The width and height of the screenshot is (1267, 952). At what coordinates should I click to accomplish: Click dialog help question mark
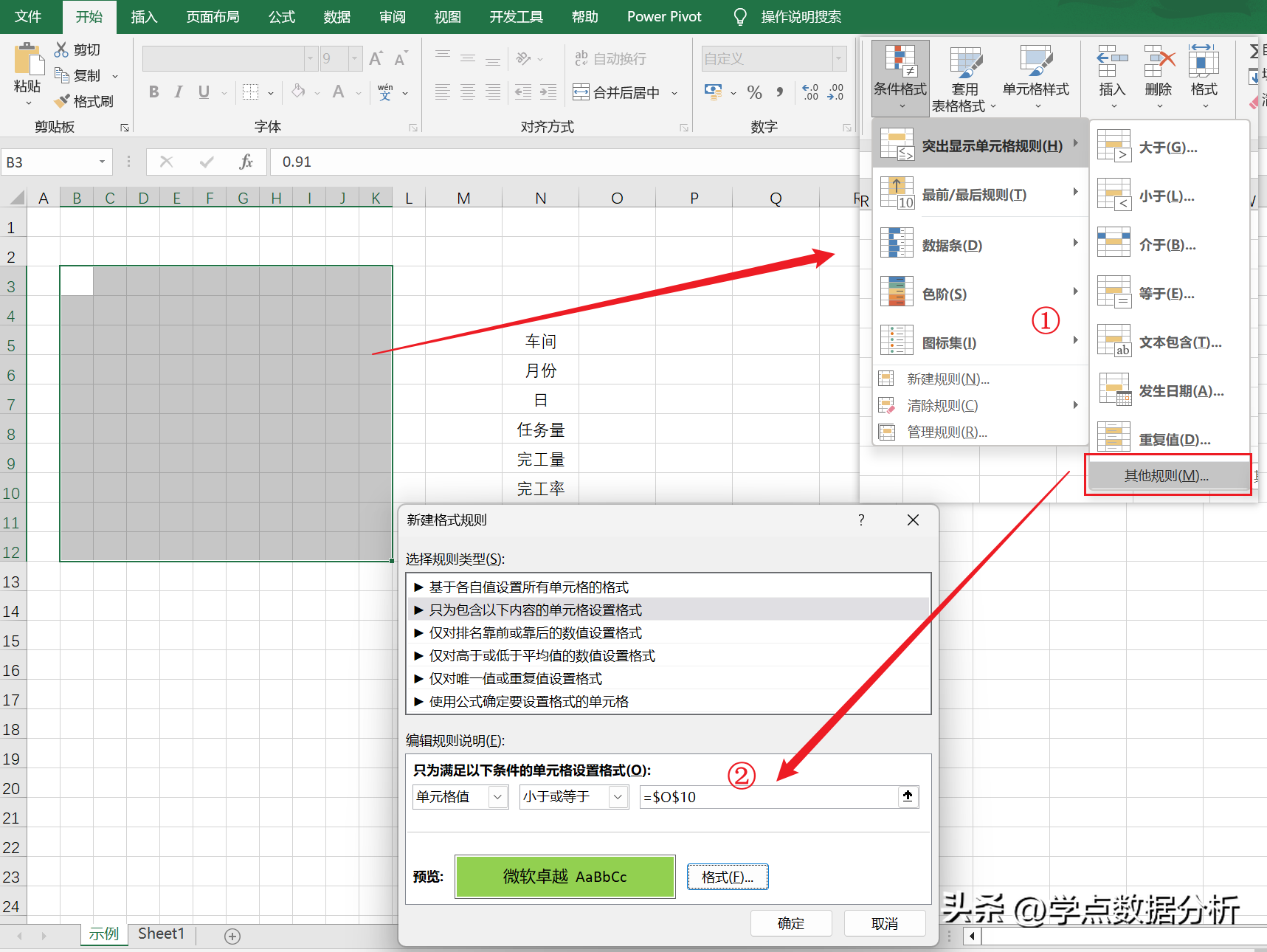(861, 520)
